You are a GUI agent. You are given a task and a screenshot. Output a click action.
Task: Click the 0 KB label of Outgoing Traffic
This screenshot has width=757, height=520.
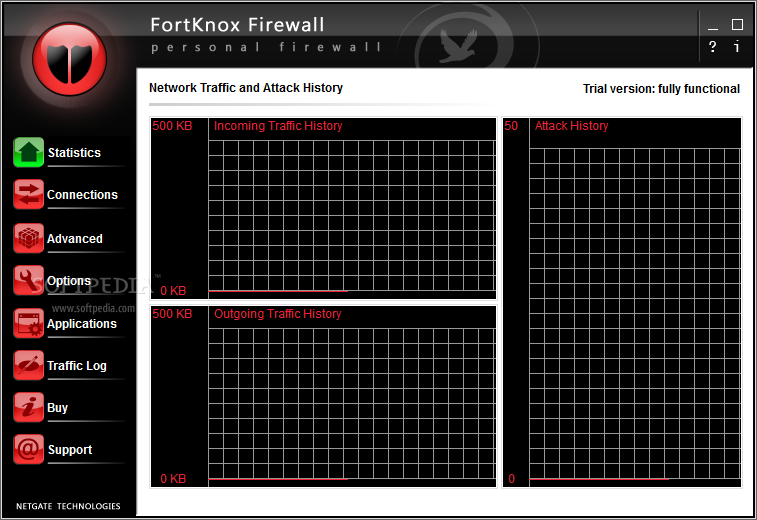click(x=173, y=478)
